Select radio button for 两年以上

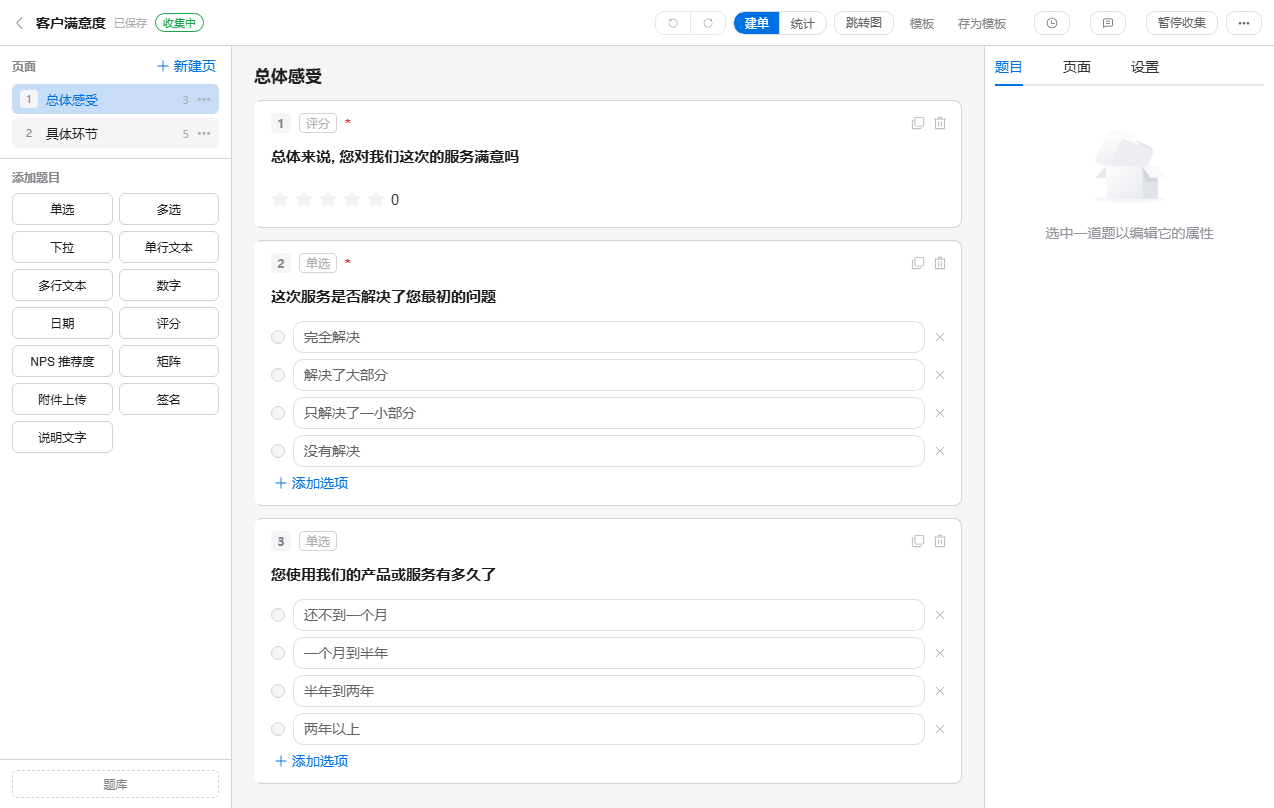pyautogui.click(x=278, y=729)
